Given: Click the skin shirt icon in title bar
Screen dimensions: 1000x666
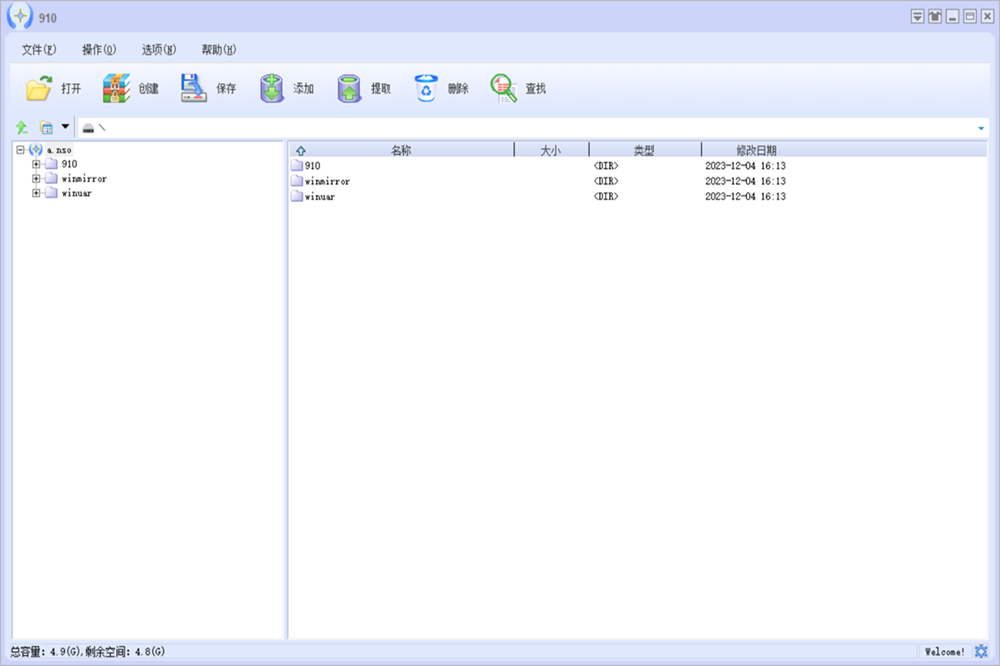Looking at the screenshot, I should click(935, 16).
